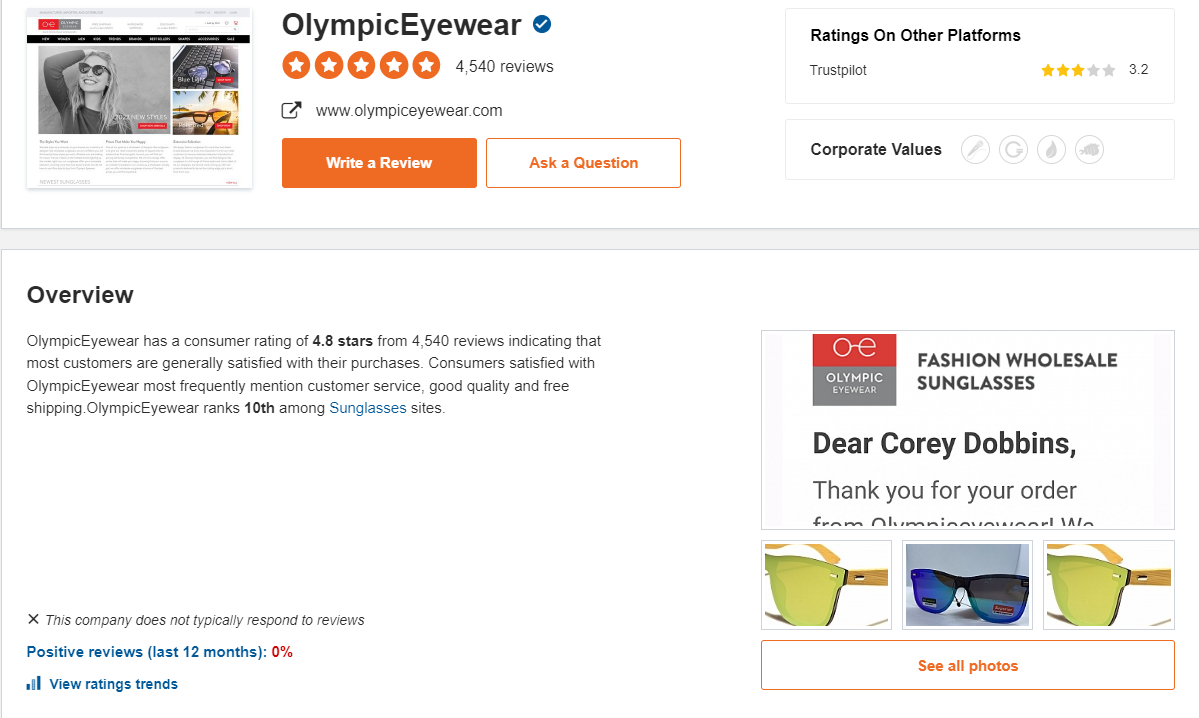This screenshot has width=1199, height=718.
Task: Click the fifth orange rating star
Action: click(426, 66)
